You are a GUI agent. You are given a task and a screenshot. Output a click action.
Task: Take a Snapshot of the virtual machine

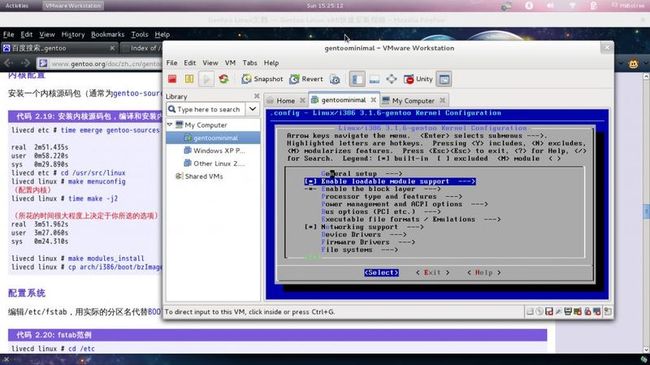[x=262, y=79]
